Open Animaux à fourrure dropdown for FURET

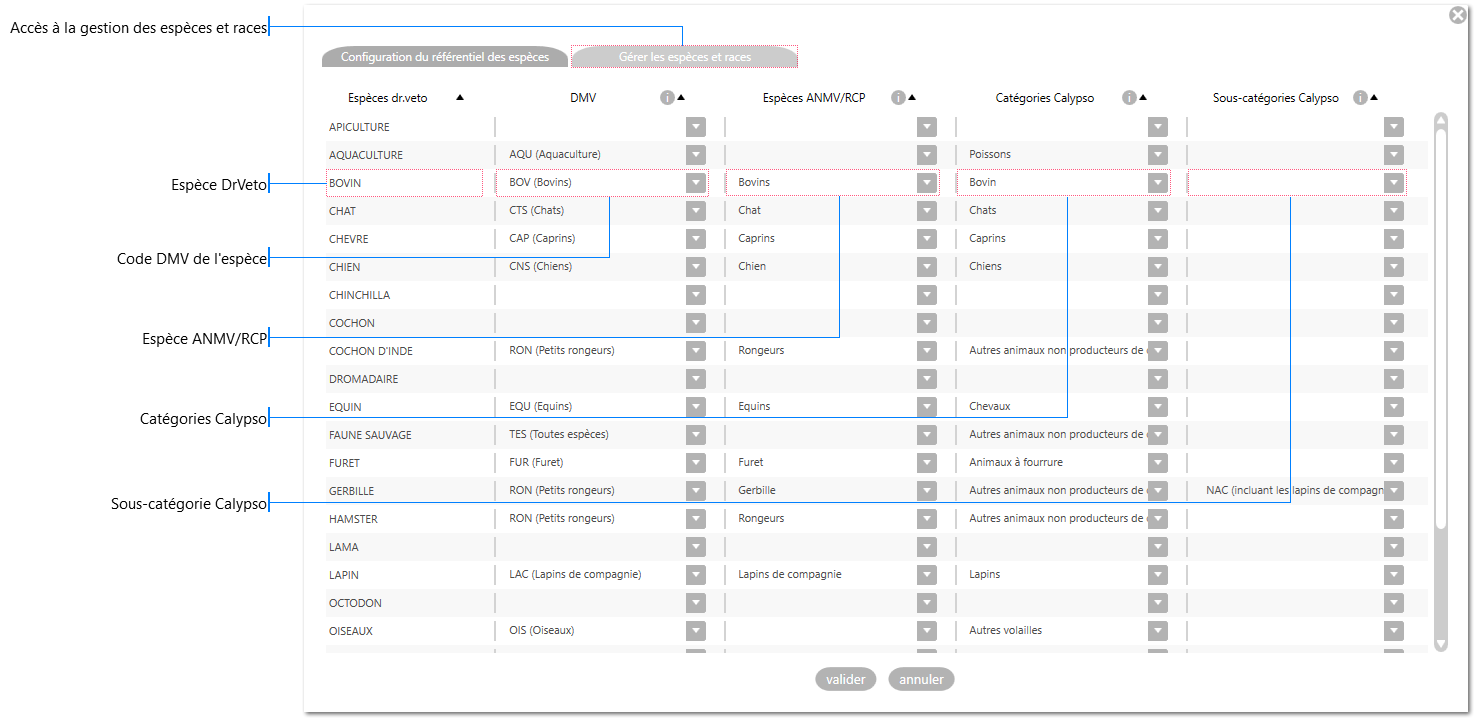[1158, 463]
